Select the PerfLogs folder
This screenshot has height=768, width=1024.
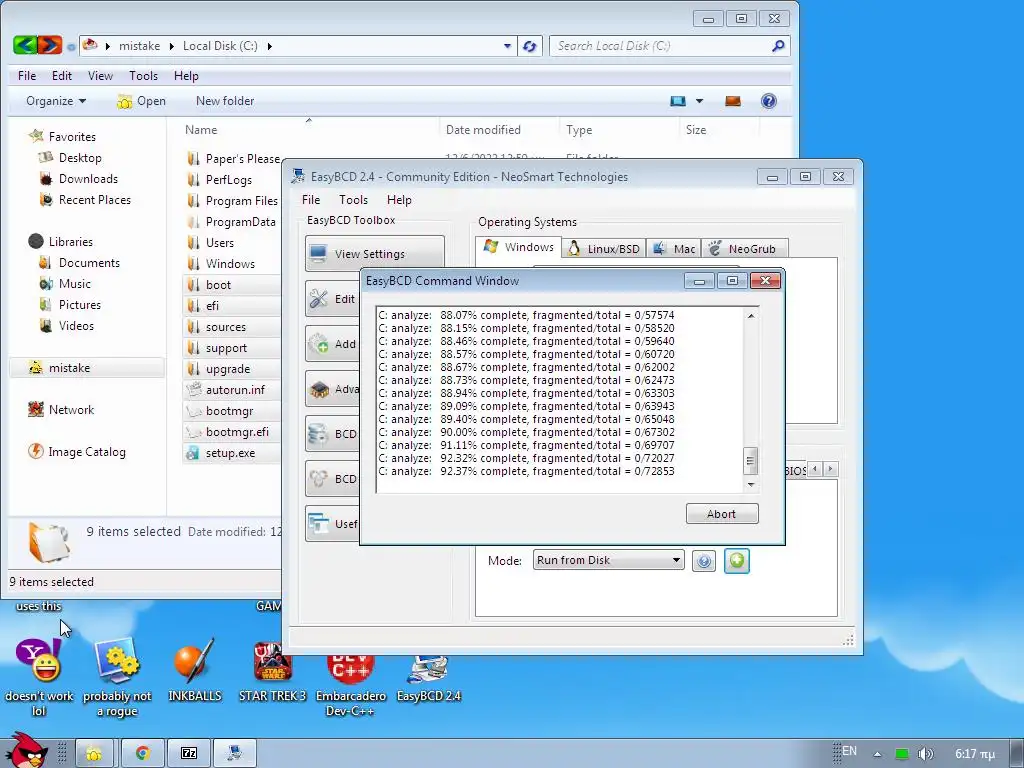tap(229, 180)
